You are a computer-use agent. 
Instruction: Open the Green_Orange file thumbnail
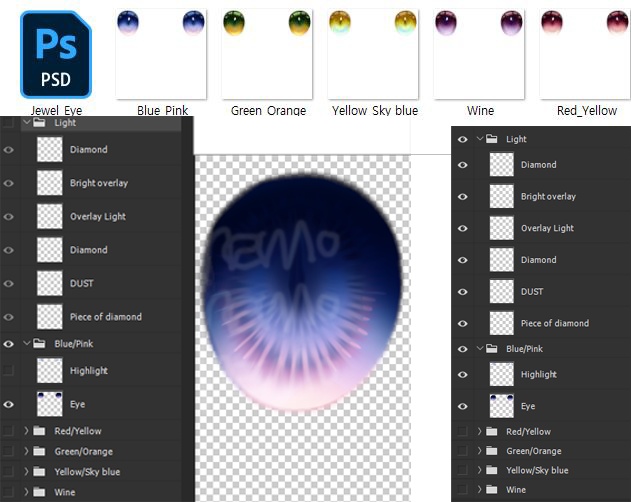click(267, 54)
